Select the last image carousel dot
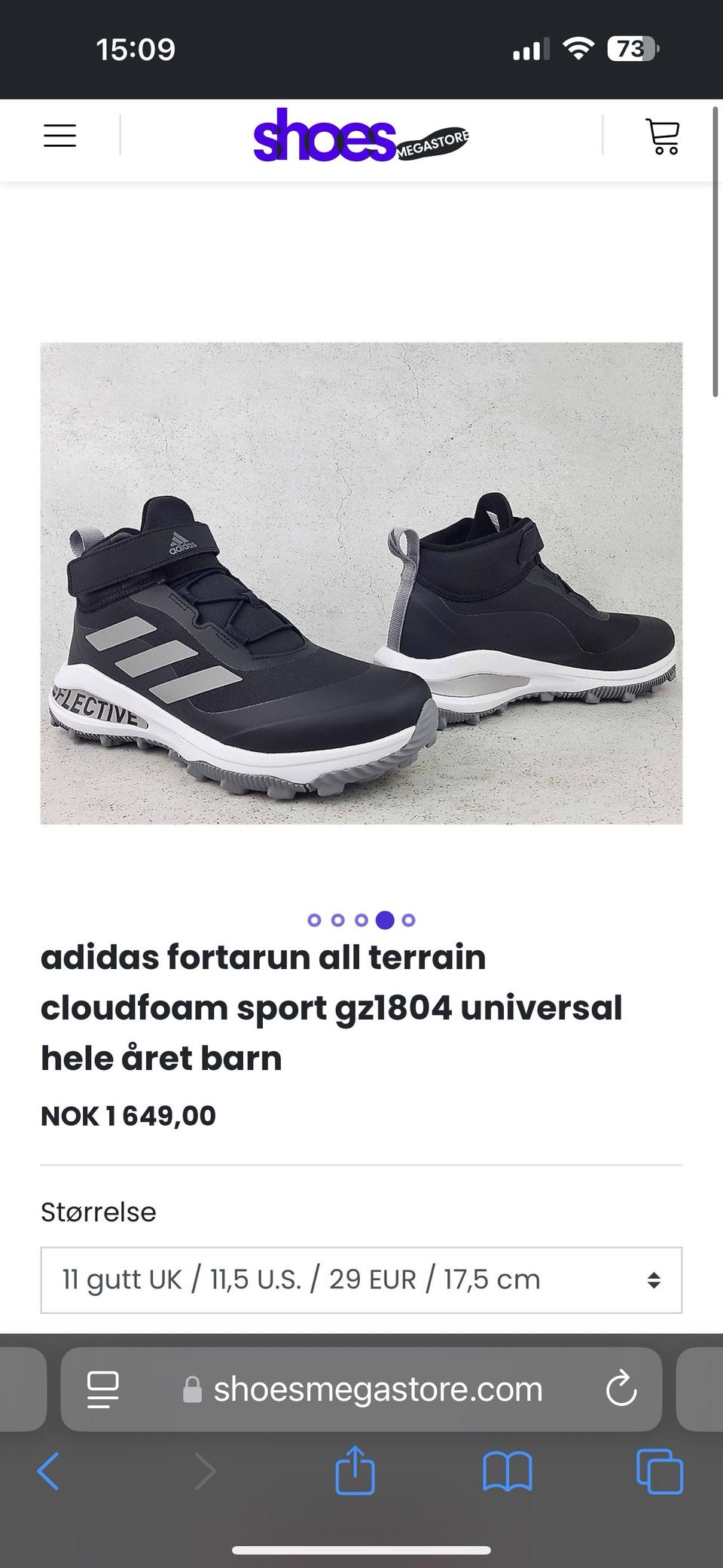 click(x=408, y=919)
